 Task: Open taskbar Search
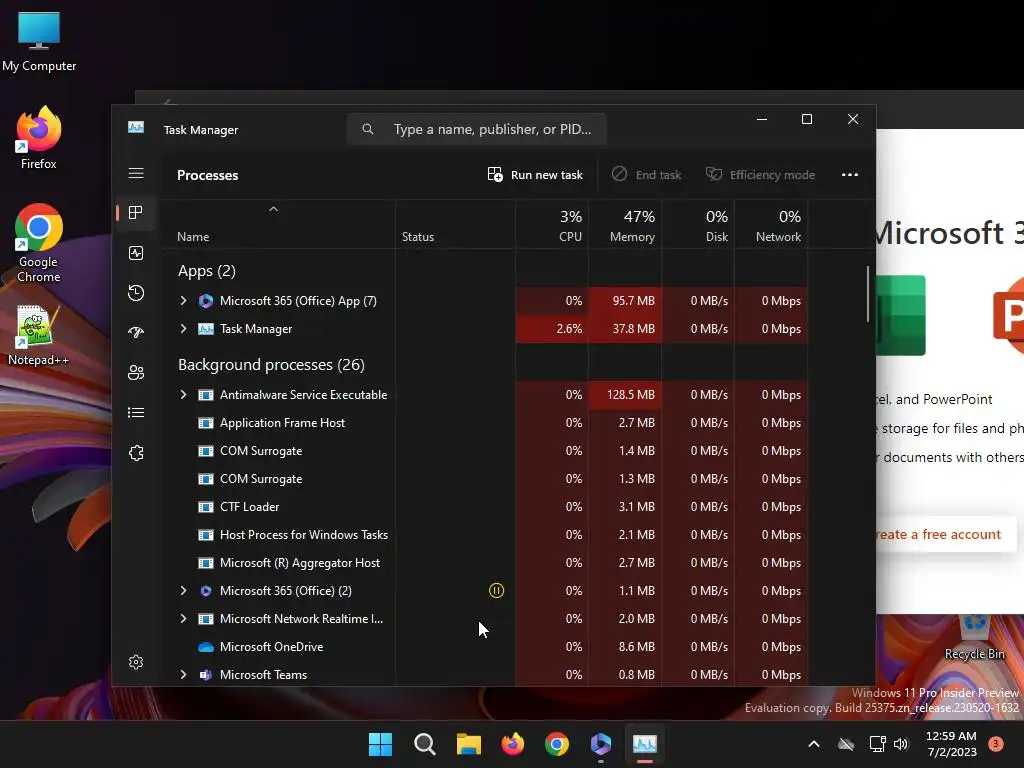coord(424,744)
